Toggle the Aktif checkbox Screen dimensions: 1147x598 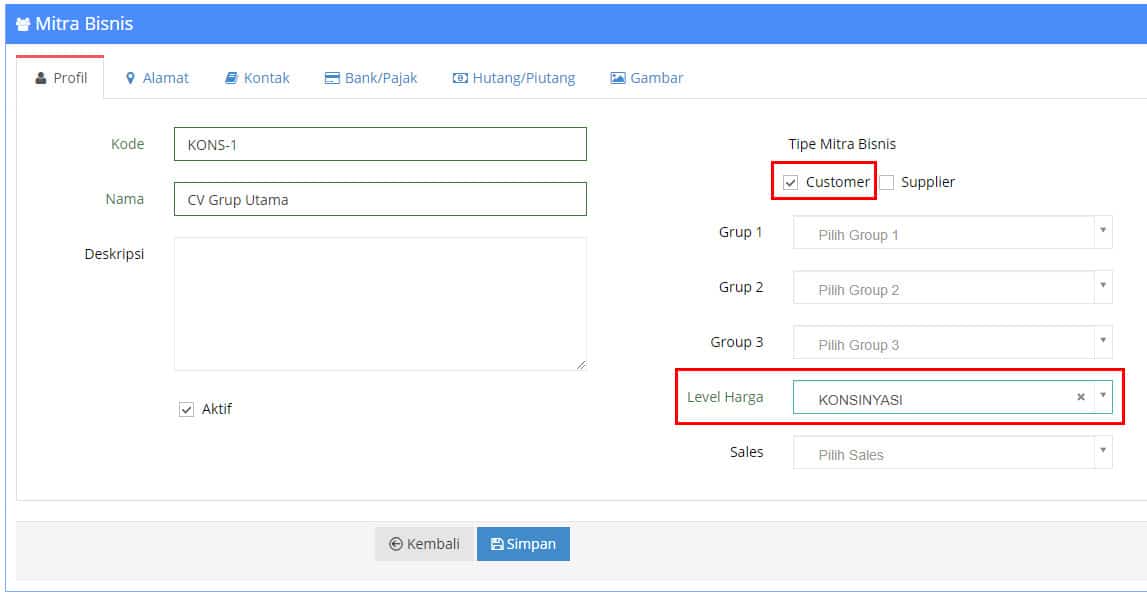(187, 409)
